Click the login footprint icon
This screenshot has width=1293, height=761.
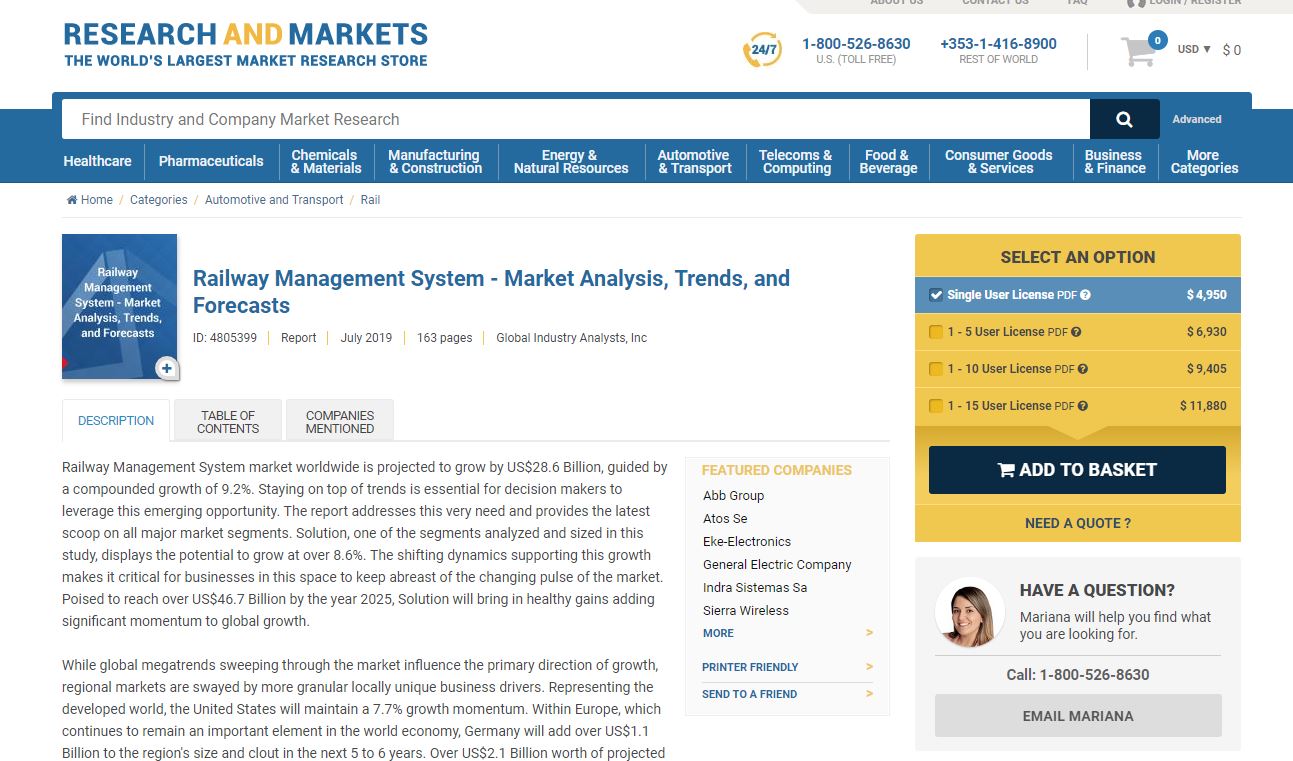[x=1136, y=3]
